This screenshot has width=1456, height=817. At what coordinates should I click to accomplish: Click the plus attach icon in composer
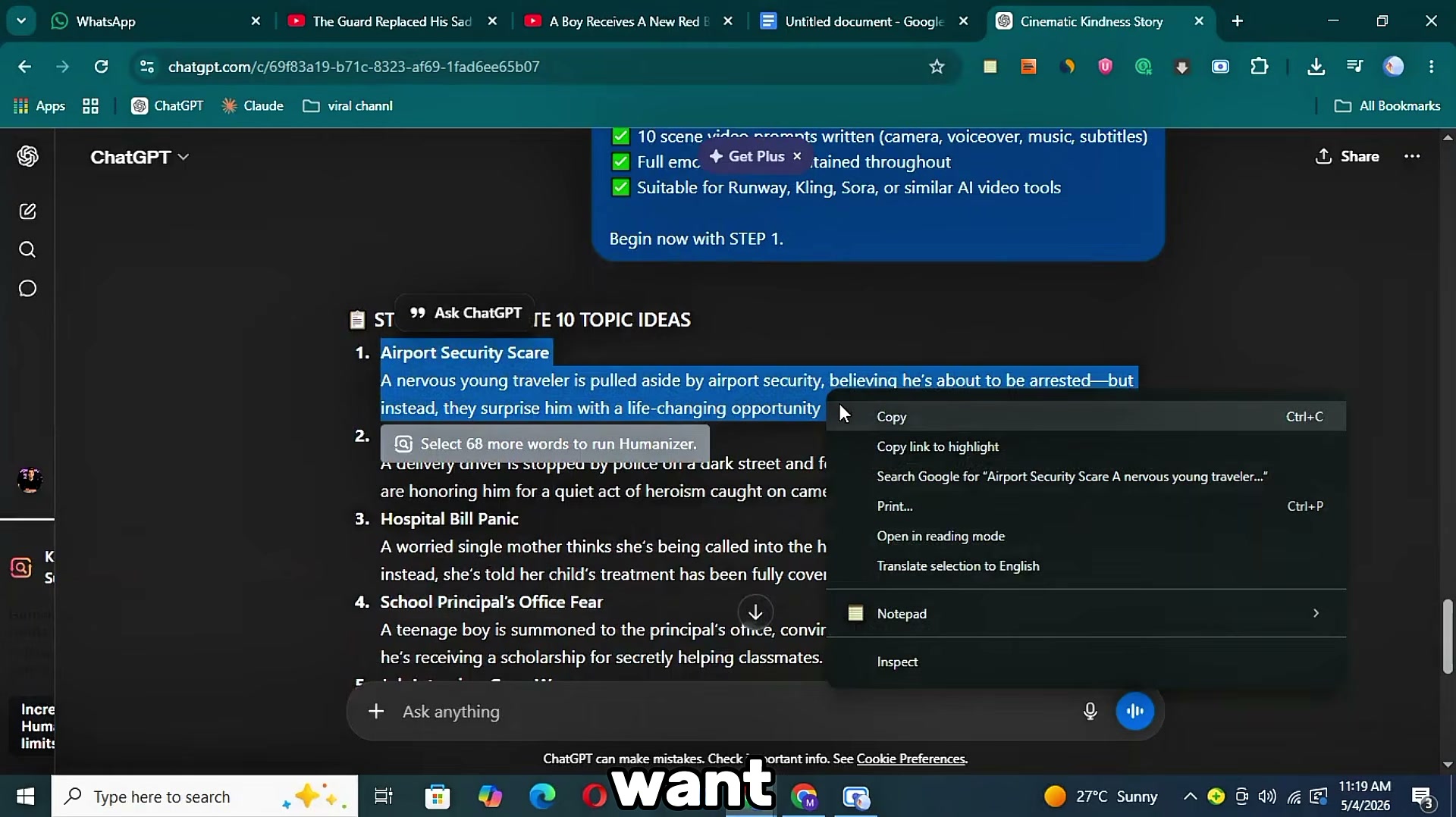(375, 711)
